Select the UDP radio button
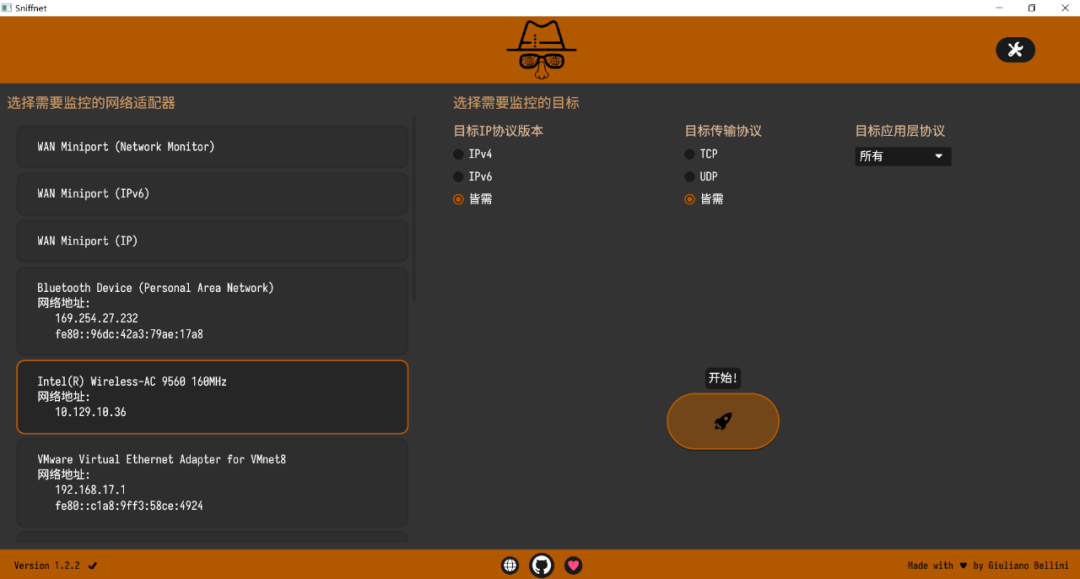The width and height of the screenshot is (1080, 579). click(689, 177)
